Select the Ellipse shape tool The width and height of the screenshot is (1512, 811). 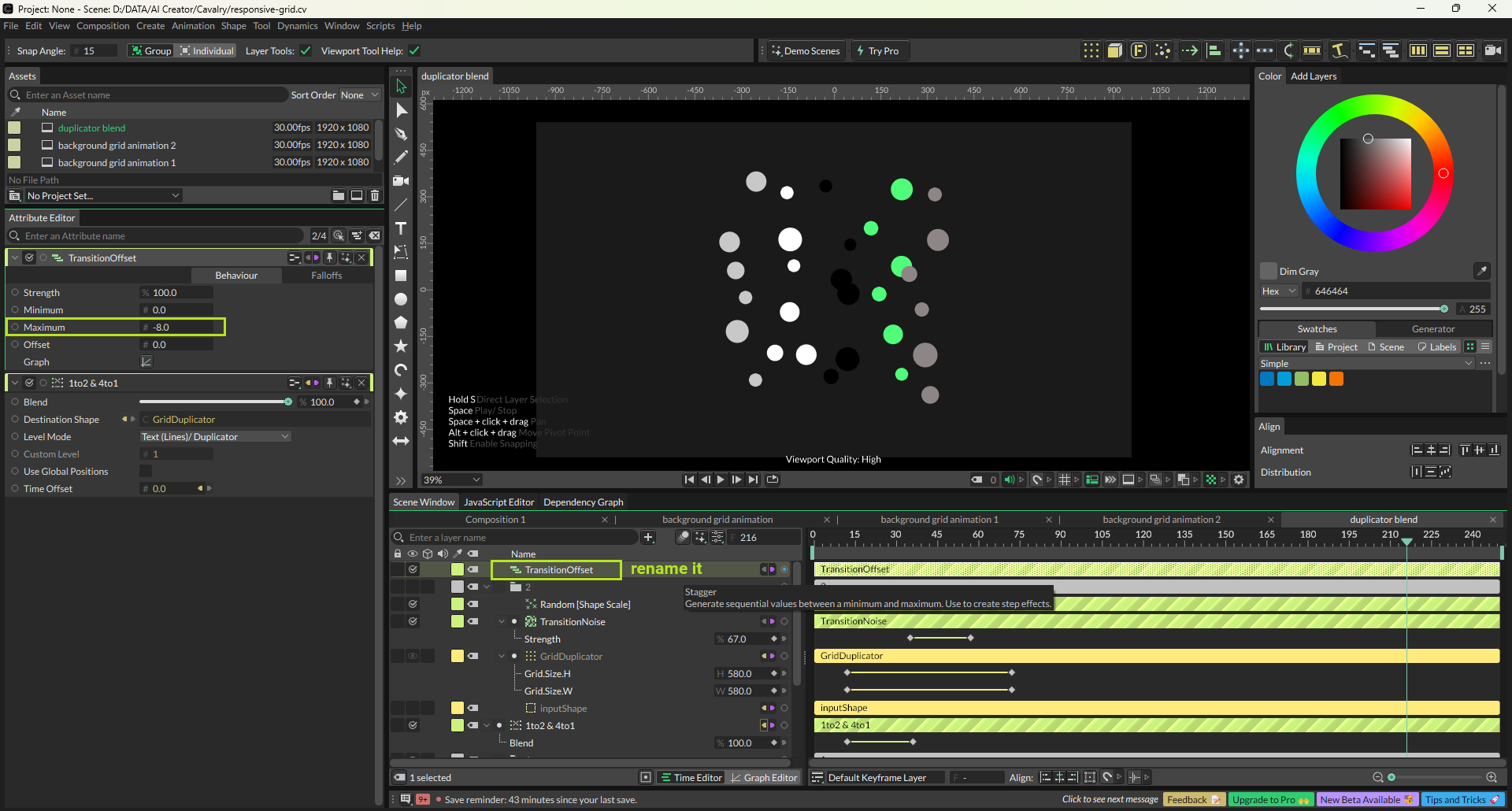401,299
